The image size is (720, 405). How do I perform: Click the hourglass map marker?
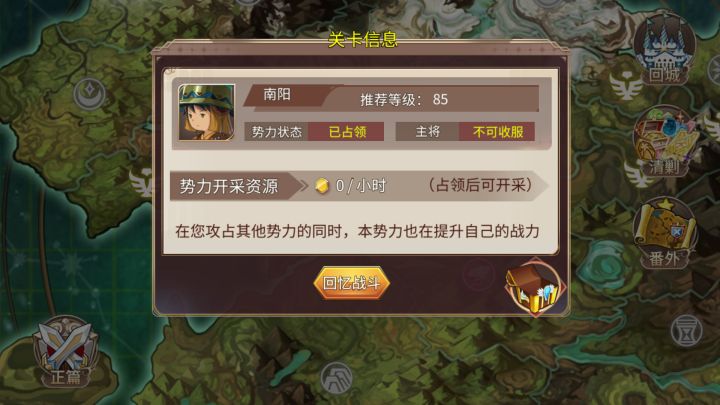click(686, 331)
